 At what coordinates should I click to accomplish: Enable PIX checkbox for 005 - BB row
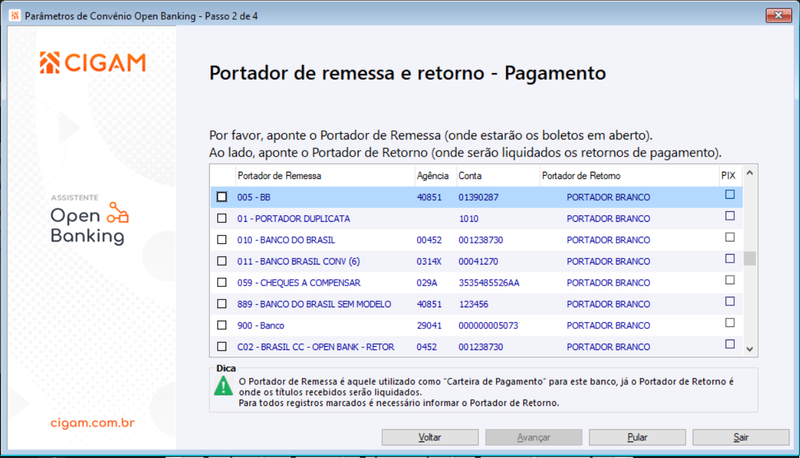730,194
